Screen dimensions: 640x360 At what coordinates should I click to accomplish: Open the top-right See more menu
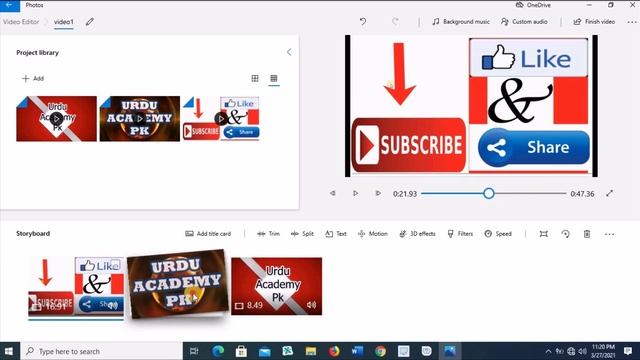(631, 22)
